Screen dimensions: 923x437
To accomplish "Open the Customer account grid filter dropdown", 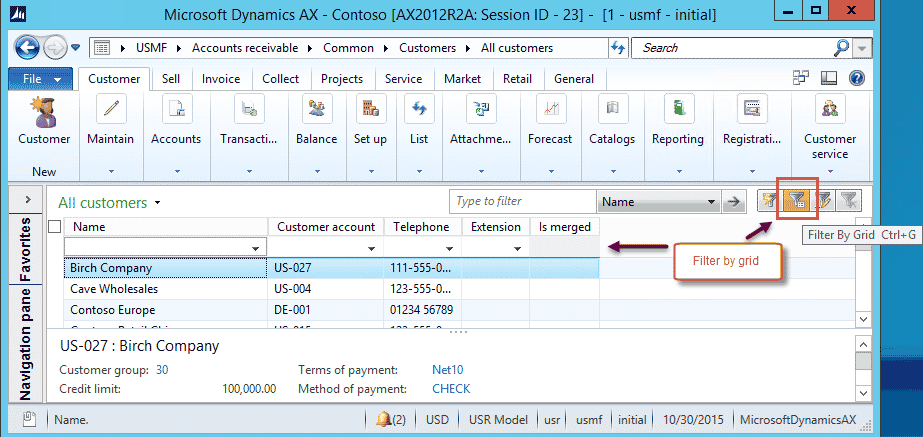I will [371, 248].
